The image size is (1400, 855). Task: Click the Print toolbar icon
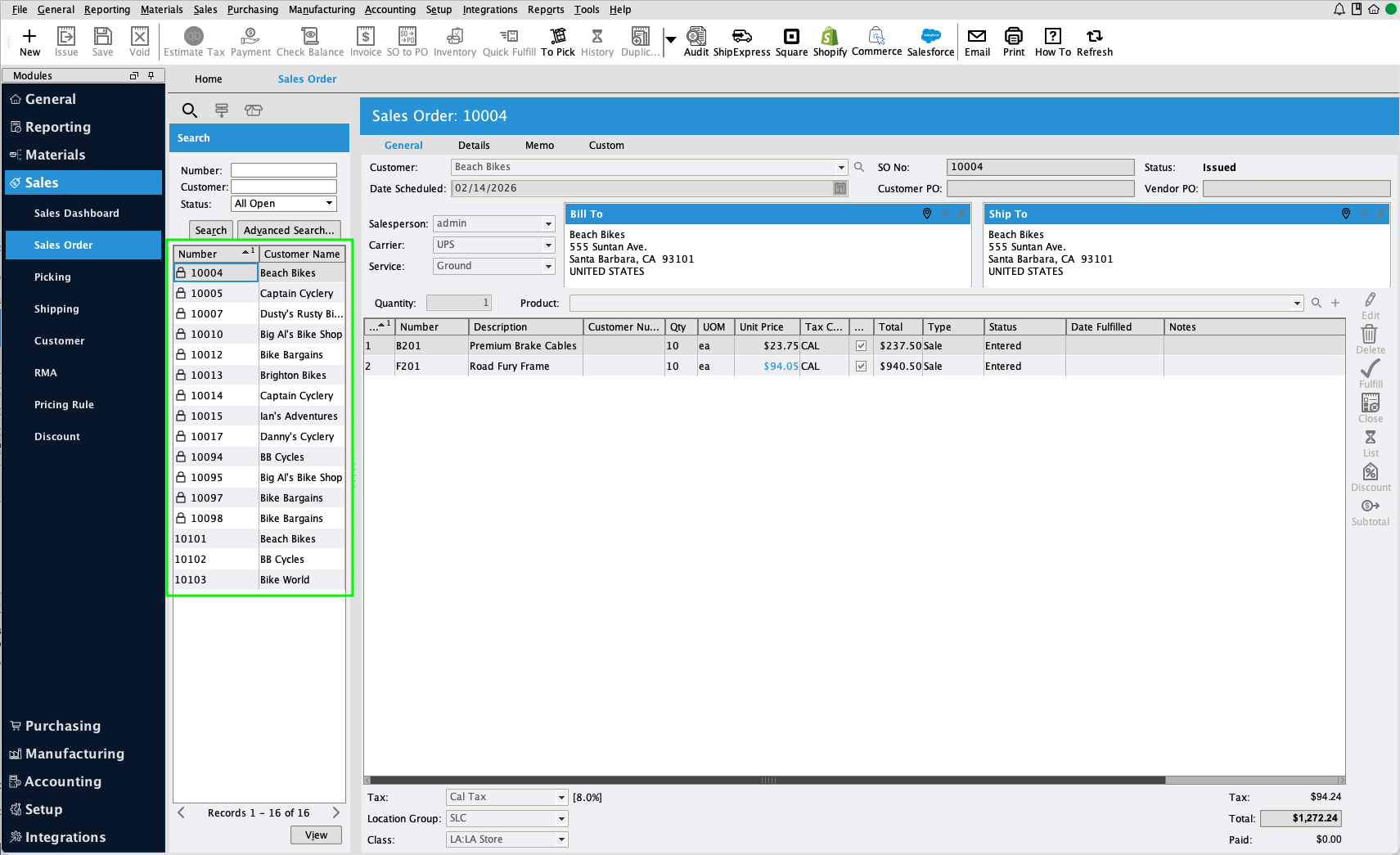click(x=1014, y=42)
